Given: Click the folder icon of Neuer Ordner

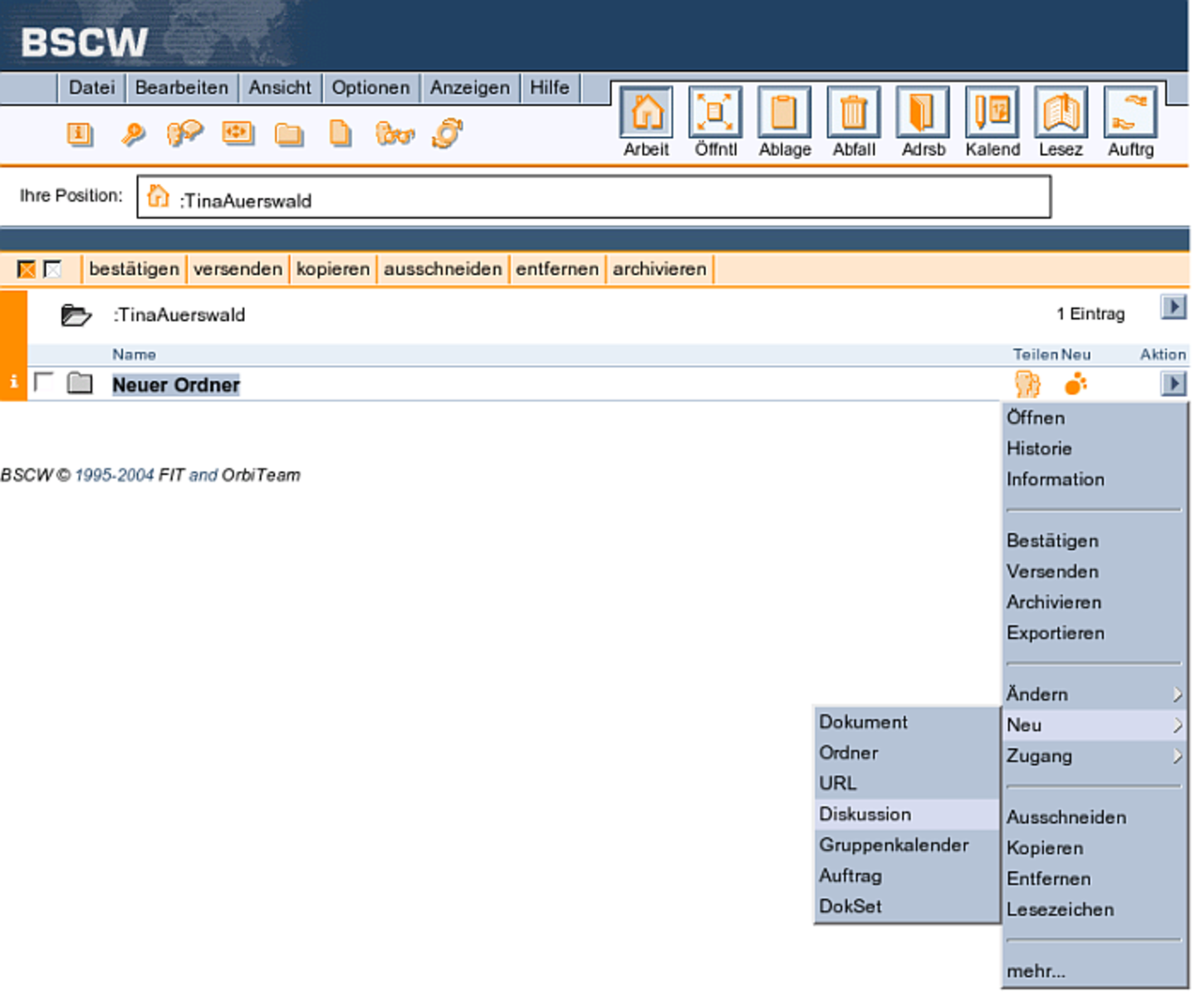Looking at the screenshot, I should pos(80,383).
